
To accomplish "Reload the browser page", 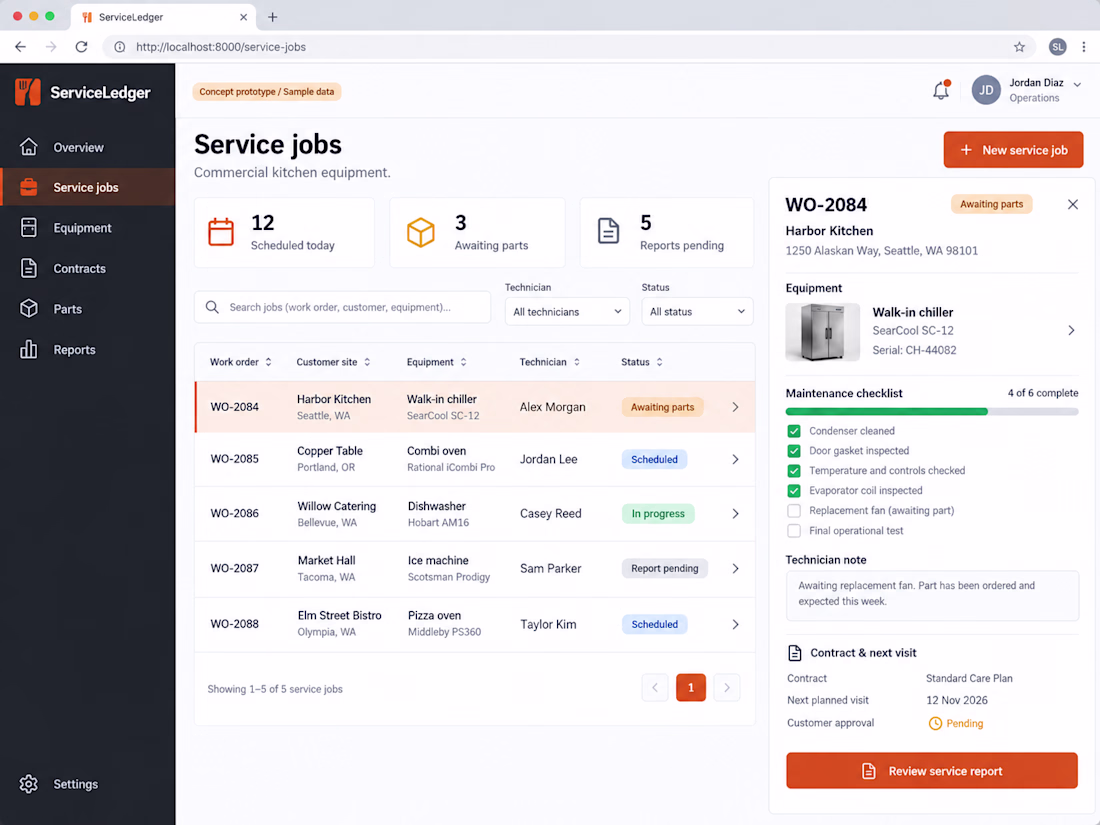I will click(x=81, y=47).
